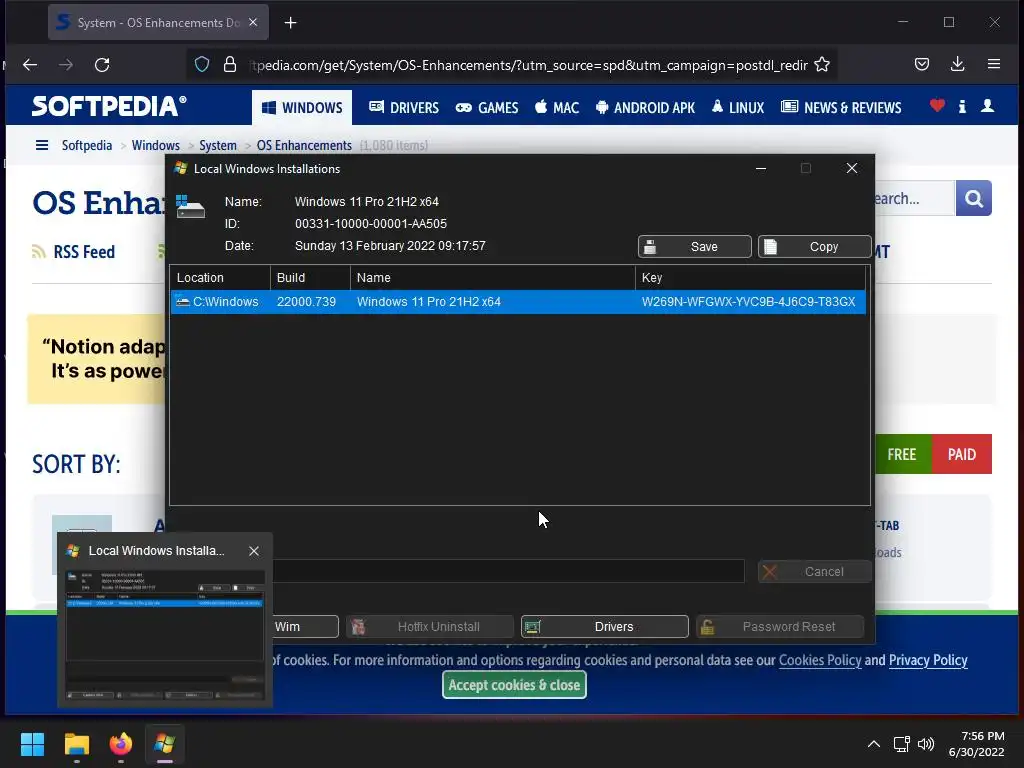Bookmark this page with star icon

click(x=822, y=65)
